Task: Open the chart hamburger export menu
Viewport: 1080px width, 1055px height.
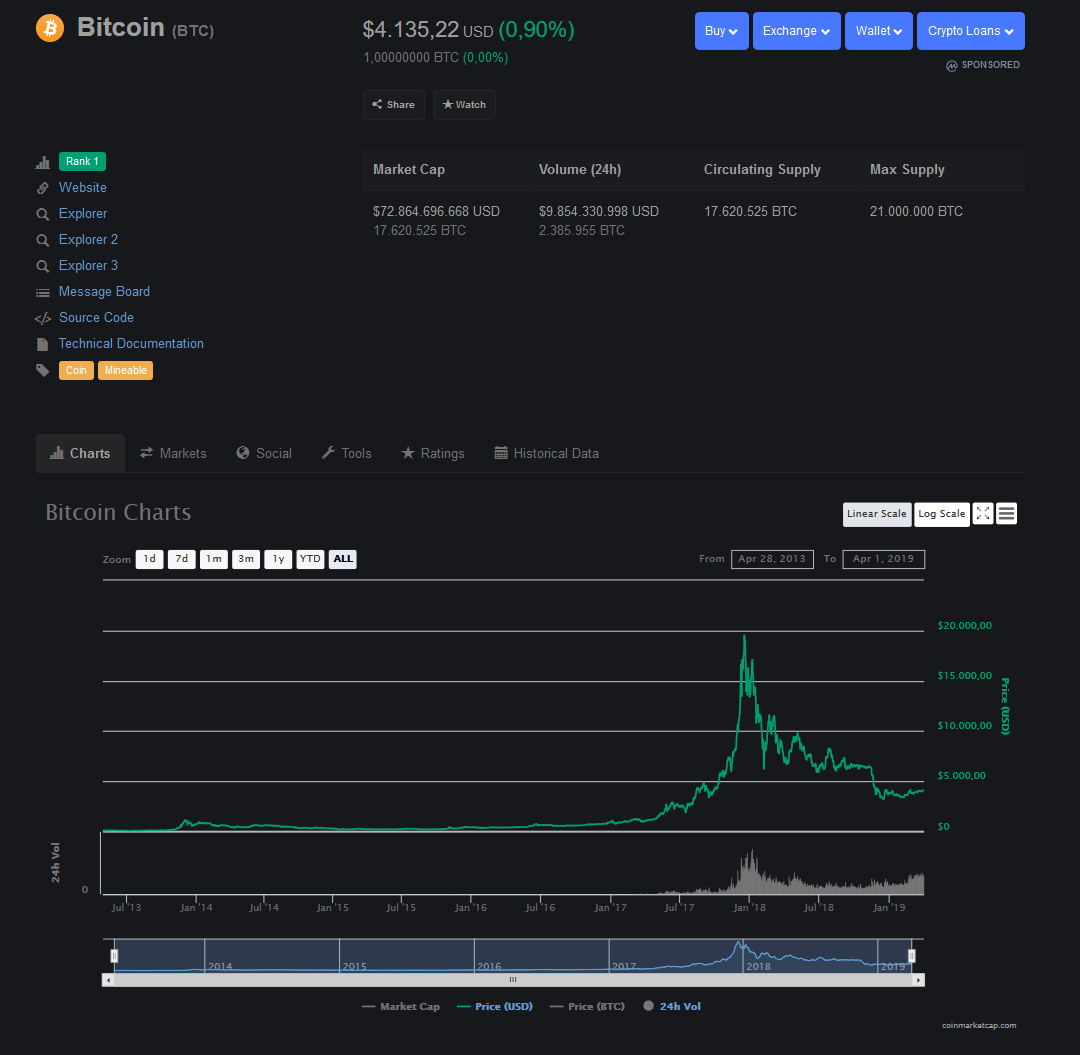Action: [x=1006, y=514]
